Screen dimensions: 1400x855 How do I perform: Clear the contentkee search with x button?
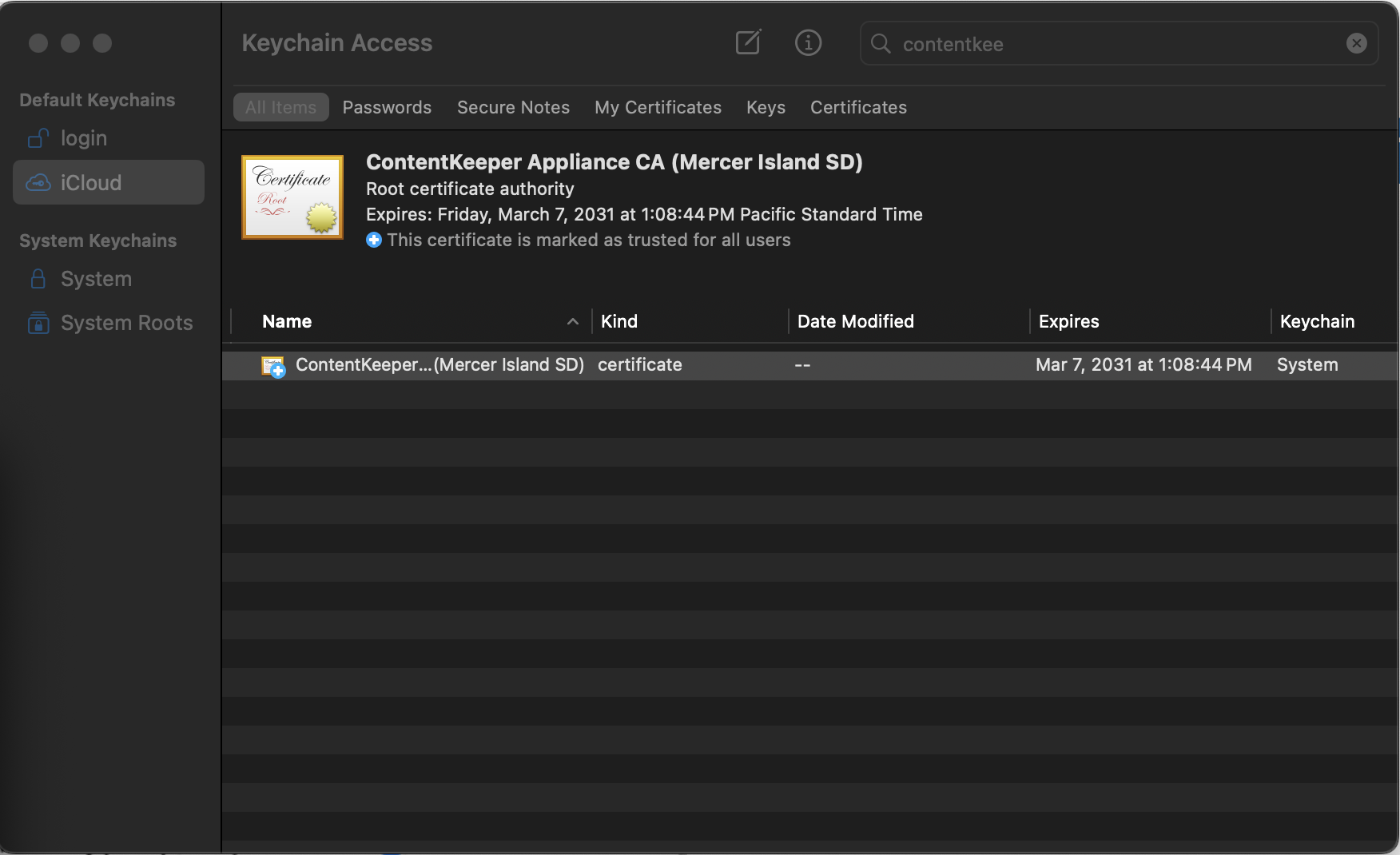point(1356,43)
